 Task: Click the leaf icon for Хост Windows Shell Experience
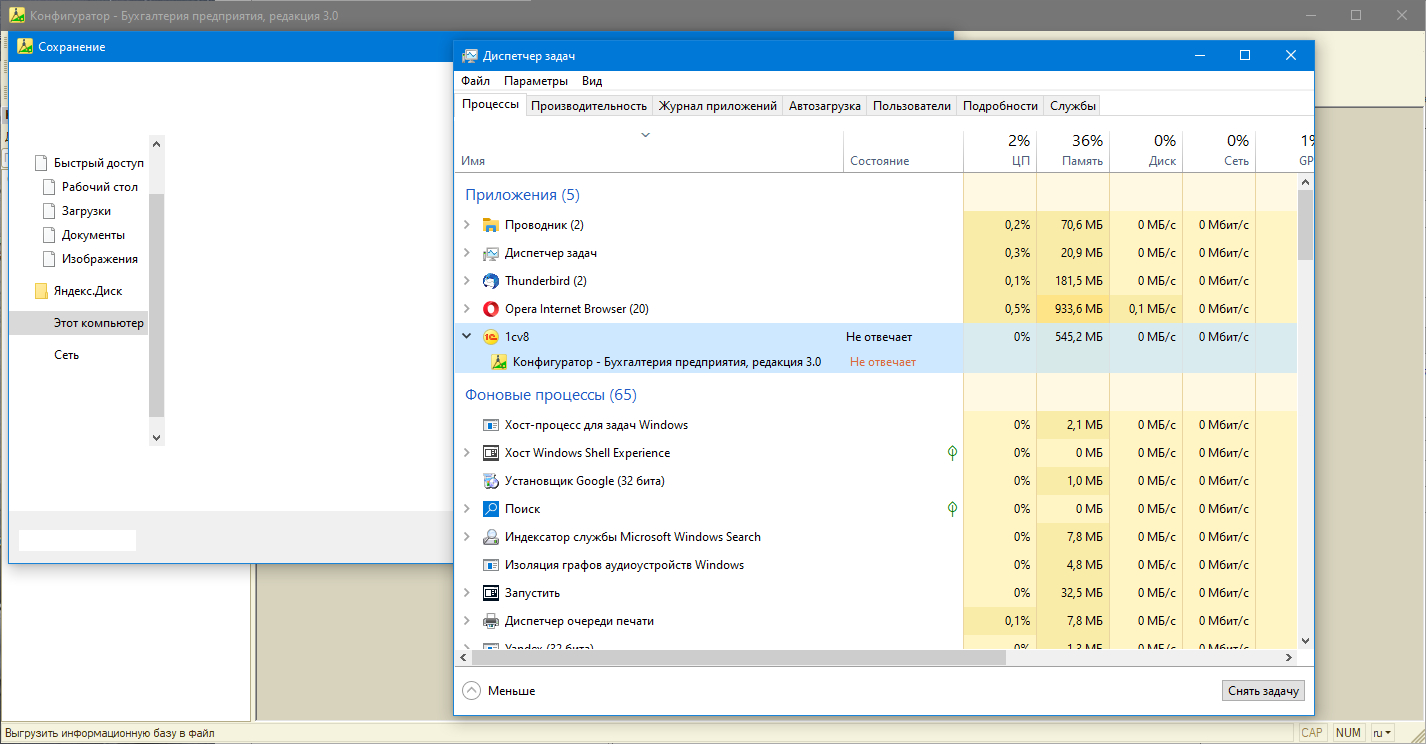point(952,453)
